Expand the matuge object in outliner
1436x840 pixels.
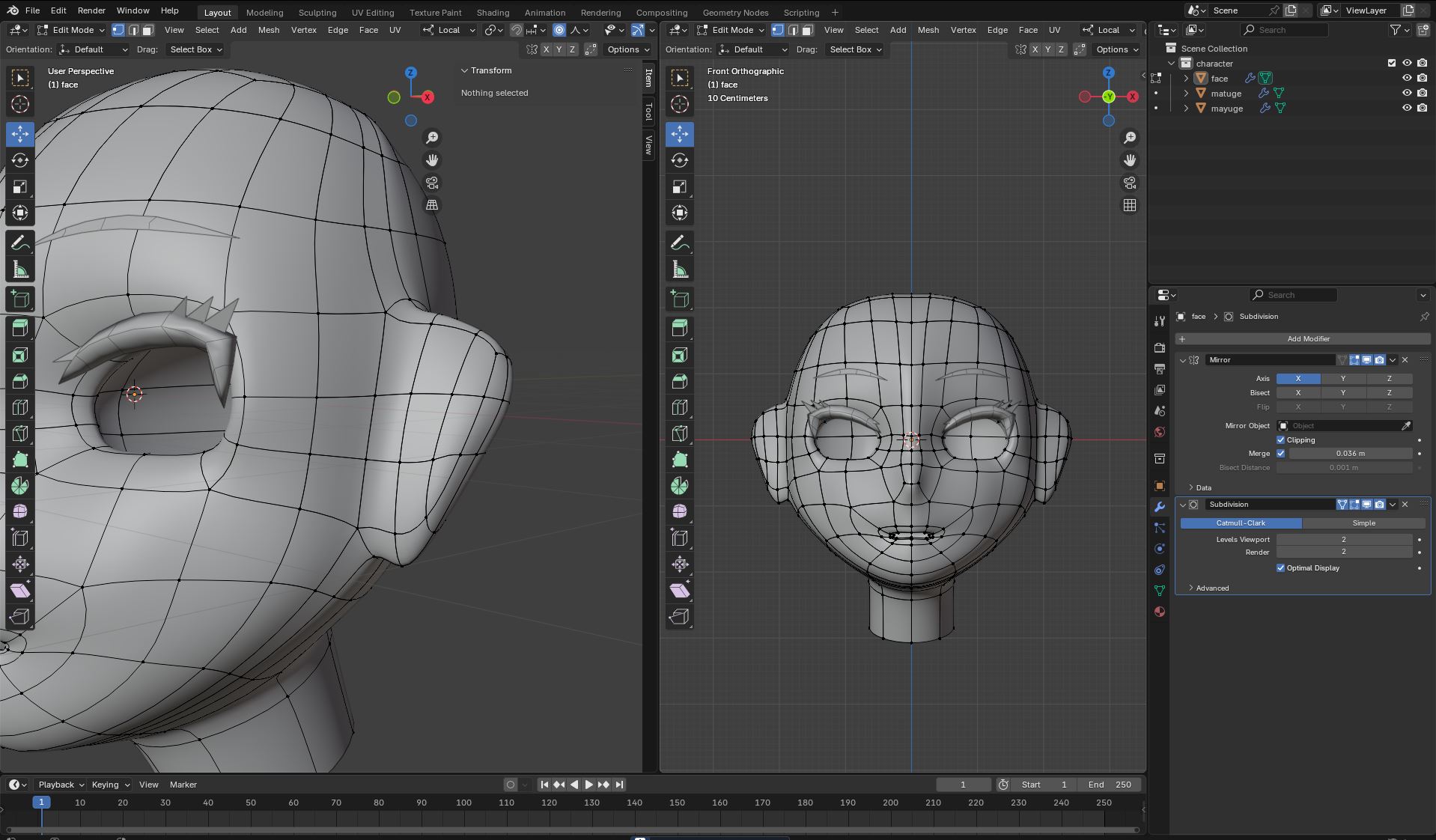point(1186,94)
